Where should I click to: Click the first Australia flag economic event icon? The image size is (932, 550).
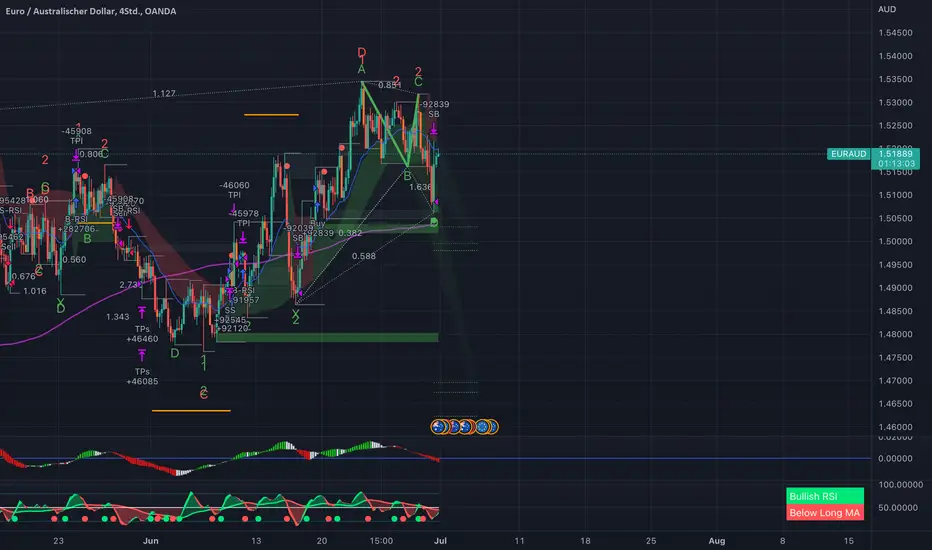click(x=438, y=426)
